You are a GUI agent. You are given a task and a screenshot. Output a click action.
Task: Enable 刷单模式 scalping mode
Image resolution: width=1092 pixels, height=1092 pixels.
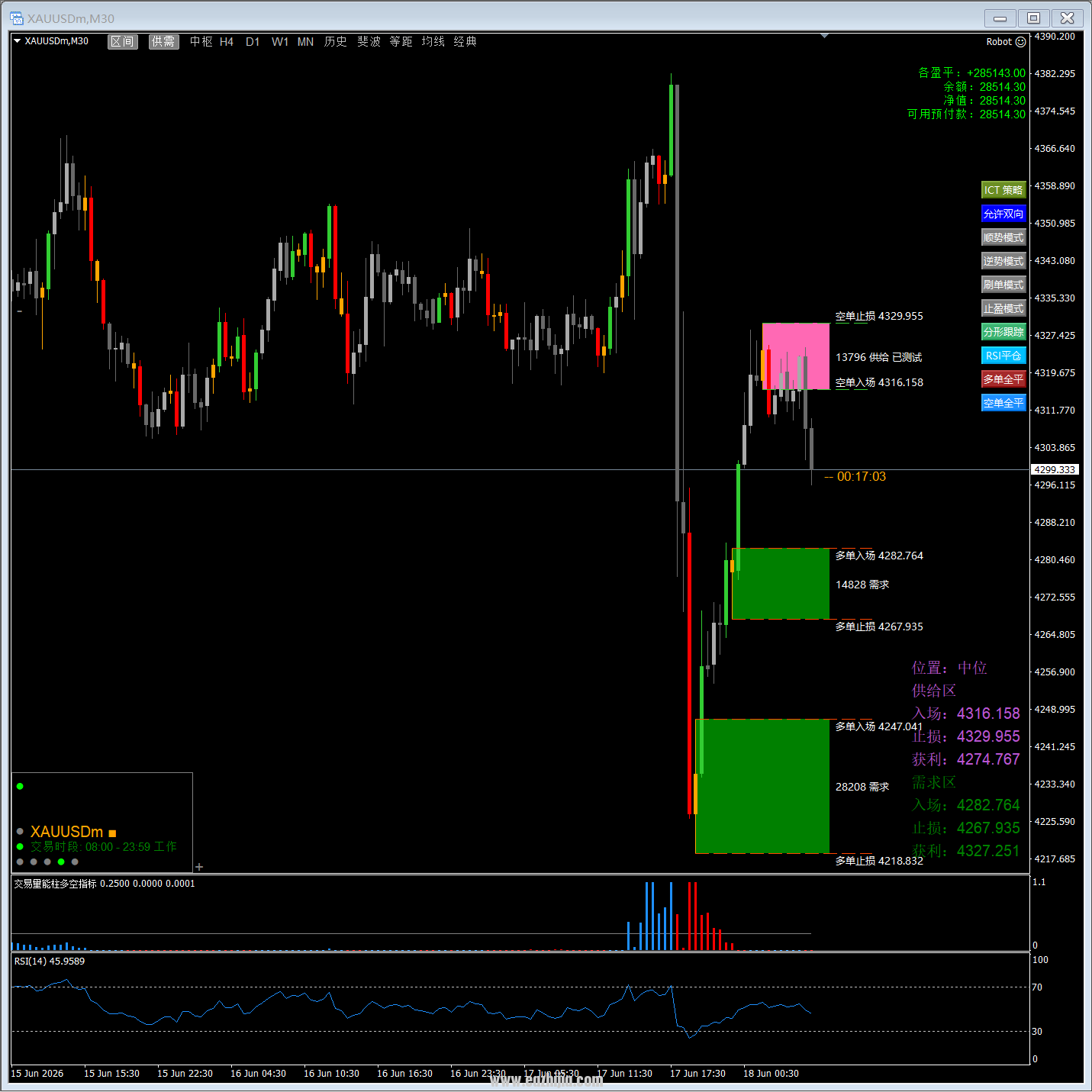point(1003,285)
